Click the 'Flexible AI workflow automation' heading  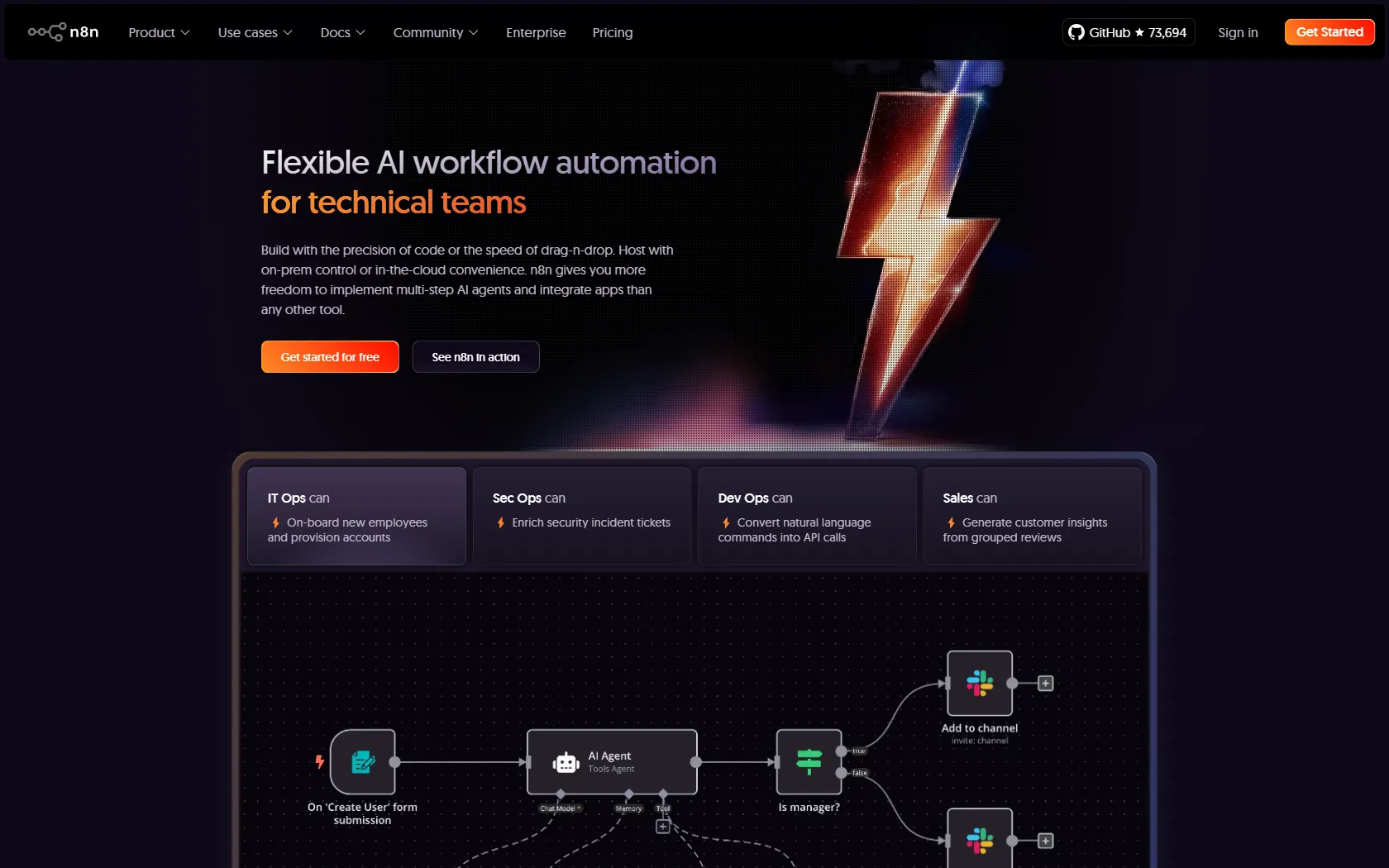tap(489, 163)
